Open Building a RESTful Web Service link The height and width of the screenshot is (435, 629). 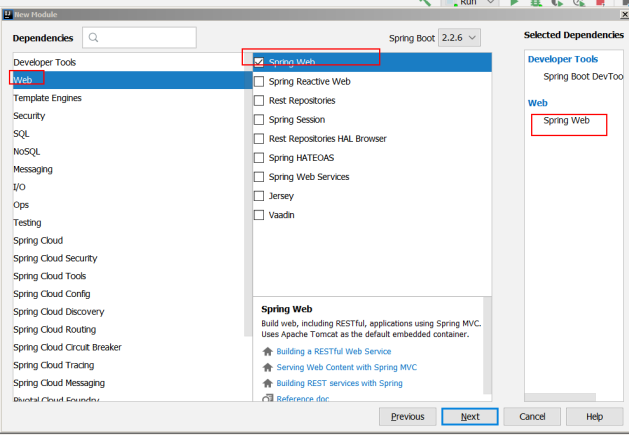coord(334,352)
